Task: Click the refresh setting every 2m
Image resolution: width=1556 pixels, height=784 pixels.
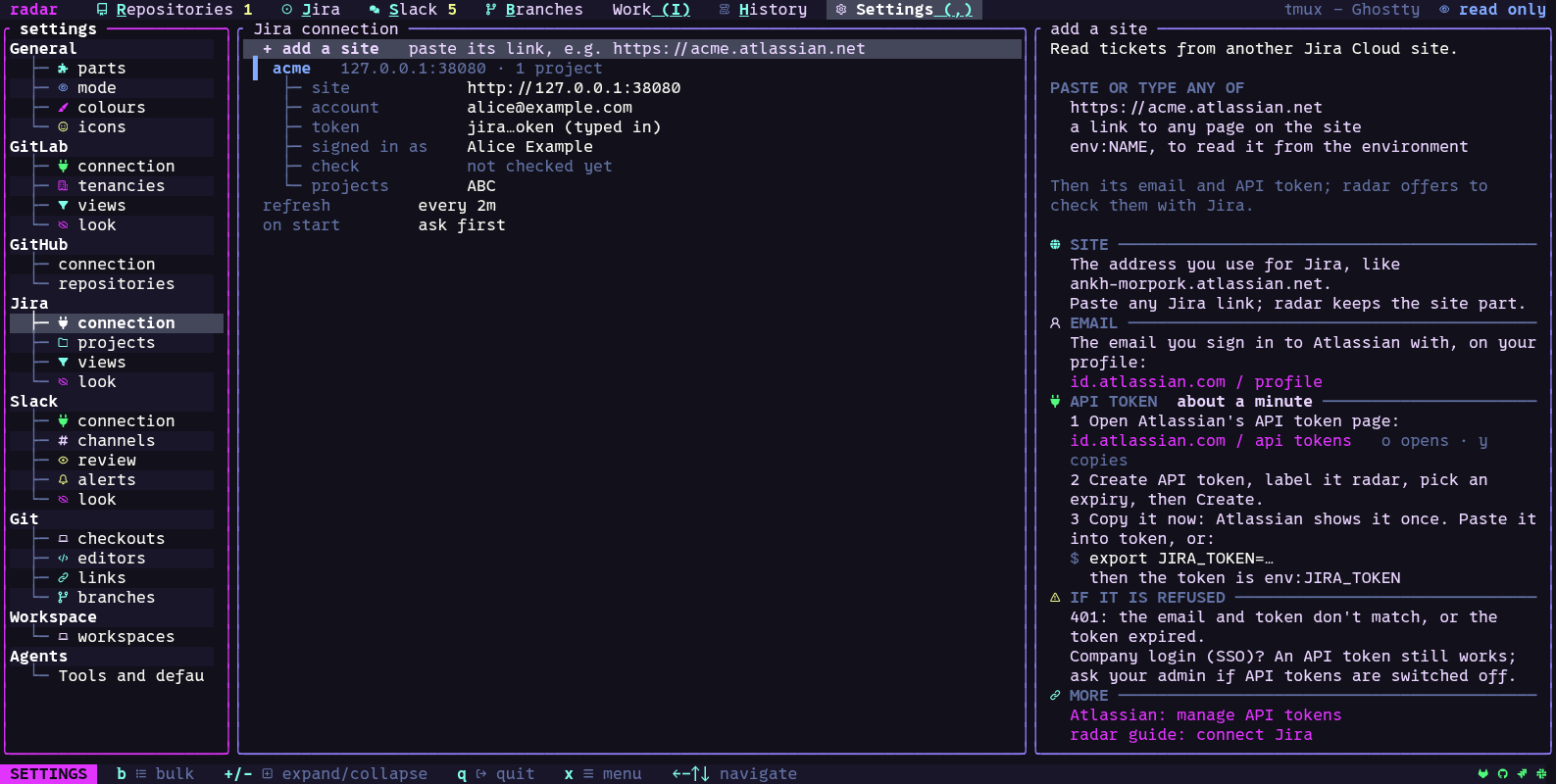Action: pyautogui.click(x=457, y=206)
